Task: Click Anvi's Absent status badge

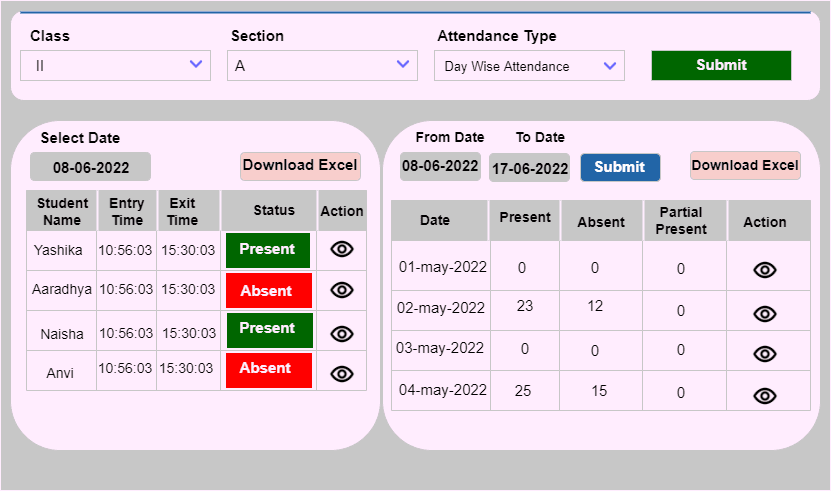Action: (269, 370)
